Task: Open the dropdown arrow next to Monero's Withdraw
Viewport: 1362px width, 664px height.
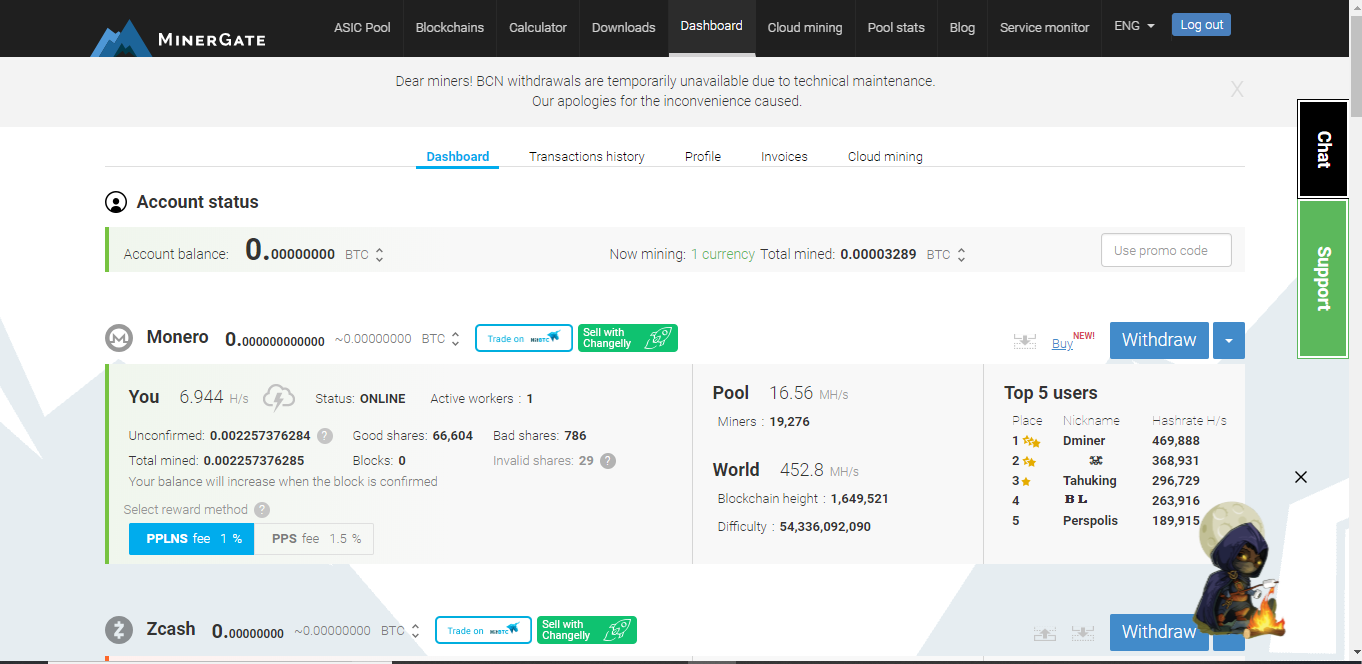Action: 1229,341
